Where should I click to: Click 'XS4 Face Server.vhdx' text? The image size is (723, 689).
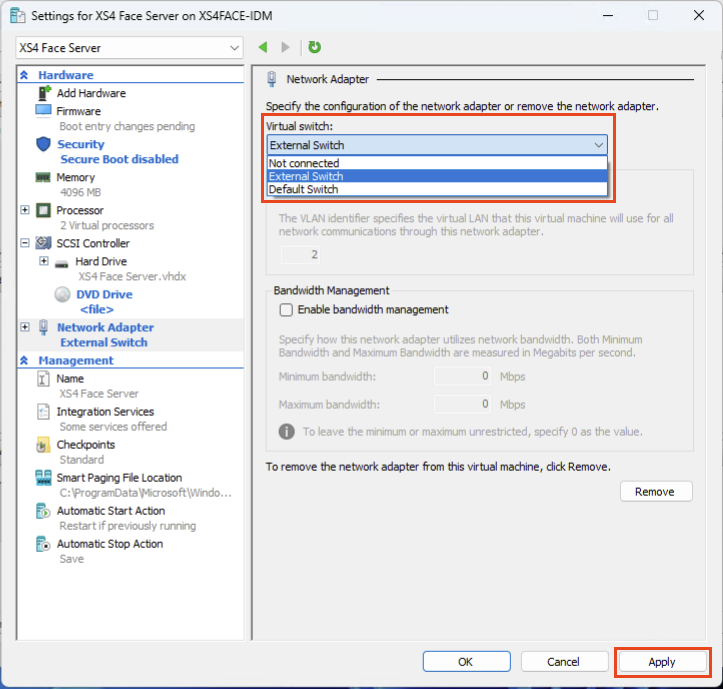(x=132, y=276)
